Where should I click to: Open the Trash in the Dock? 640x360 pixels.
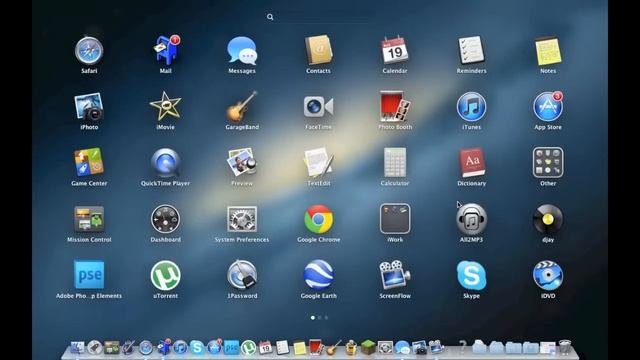coord(564,347)
